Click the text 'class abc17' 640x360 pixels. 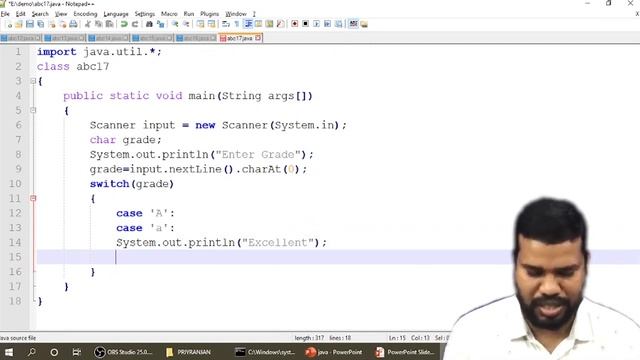tap(73, 67)
